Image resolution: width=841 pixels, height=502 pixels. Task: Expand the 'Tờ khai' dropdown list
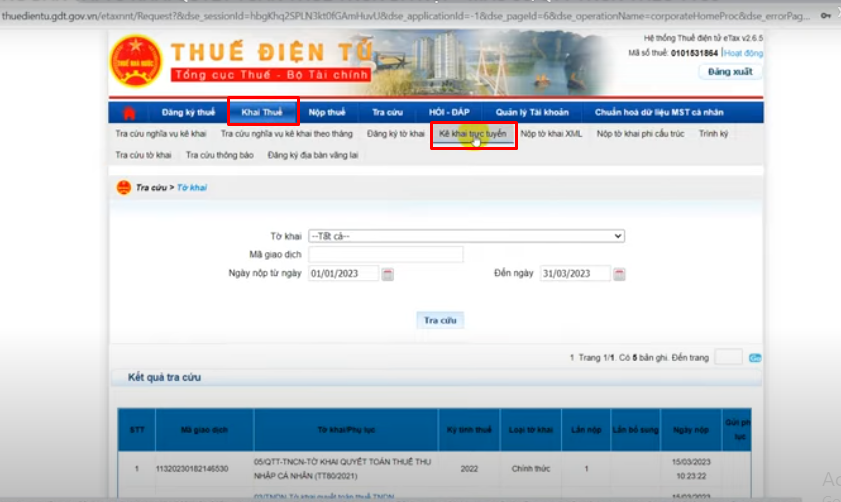(466, 236)
